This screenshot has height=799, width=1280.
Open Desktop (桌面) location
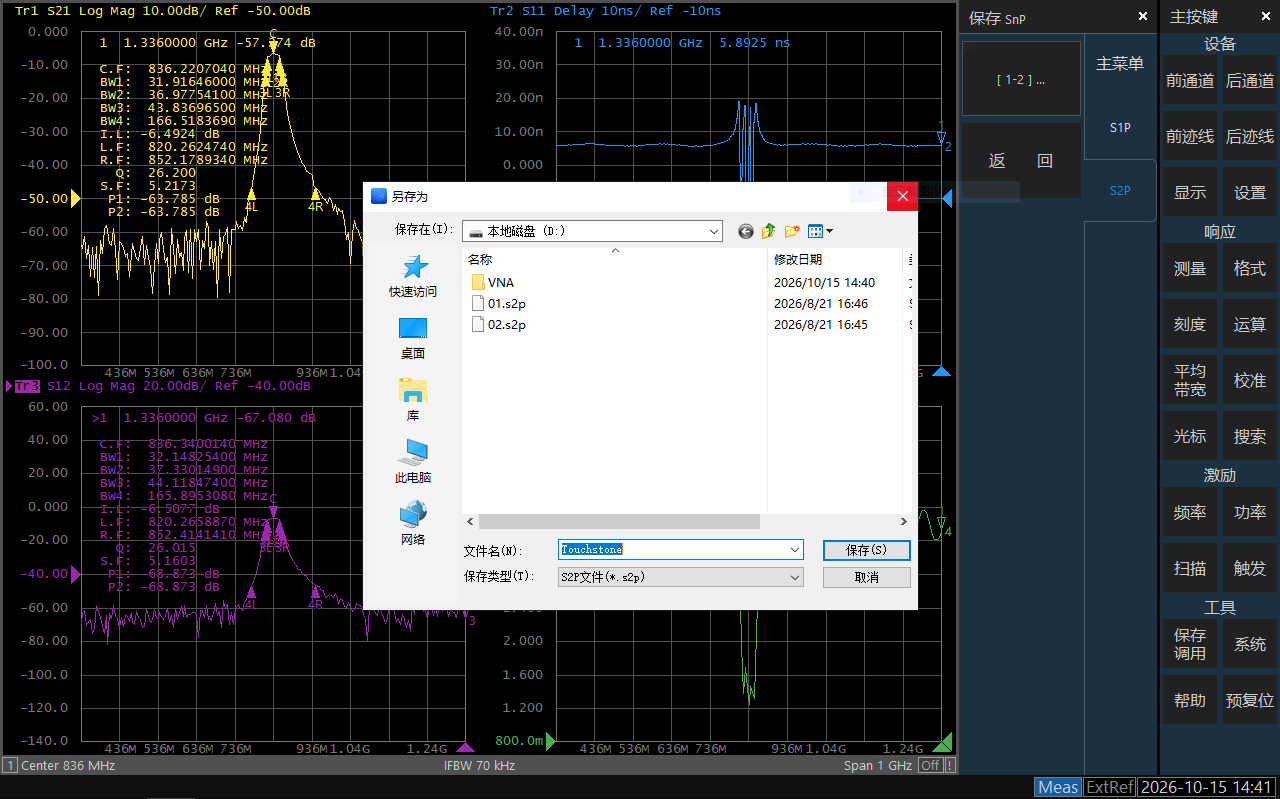click(x=413, y=339)
